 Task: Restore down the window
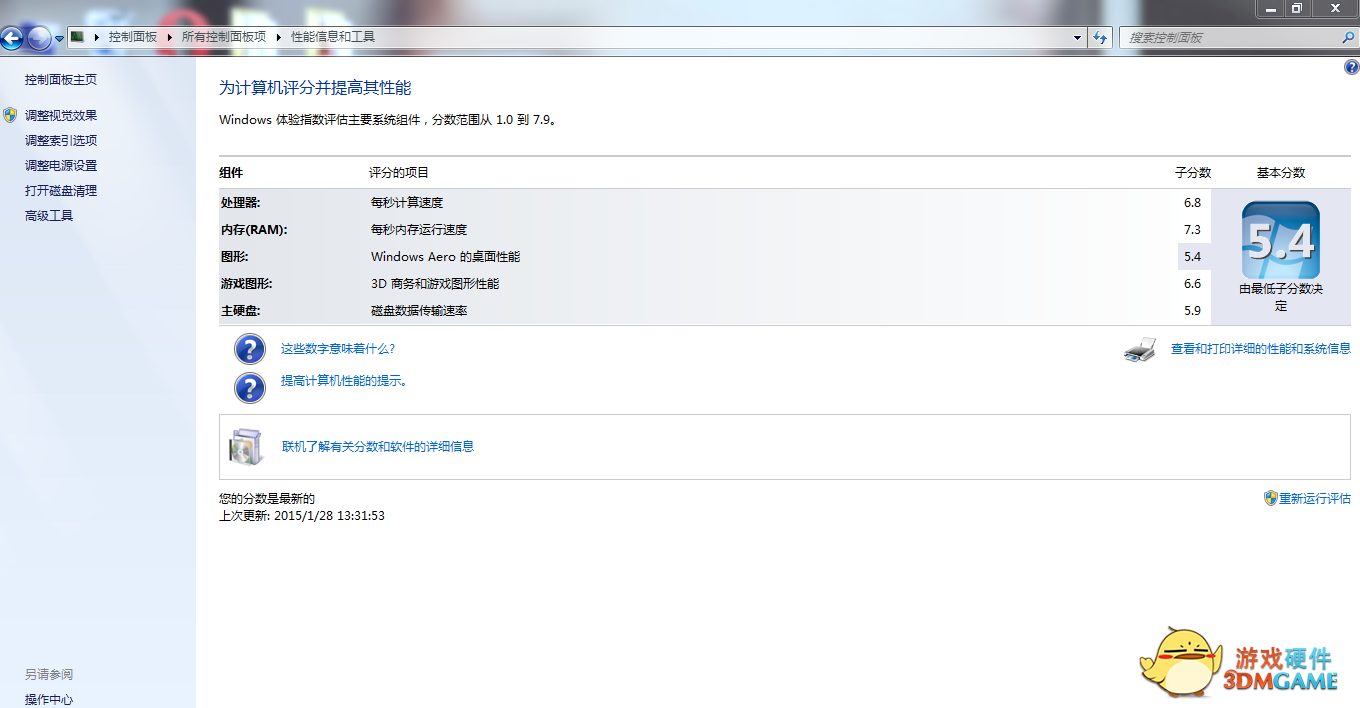(1297, 8)
